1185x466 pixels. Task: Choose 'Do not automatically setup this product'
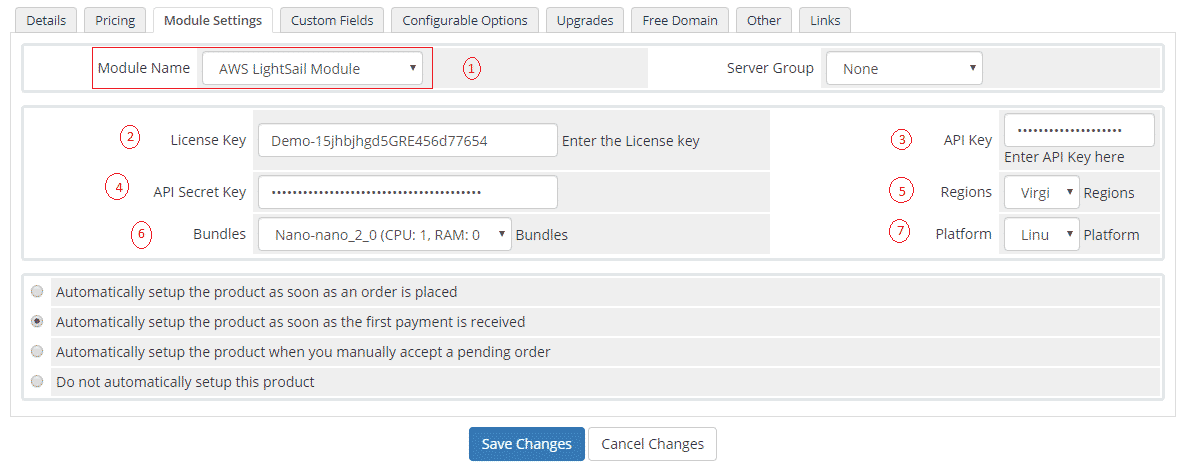pos(38,381)
